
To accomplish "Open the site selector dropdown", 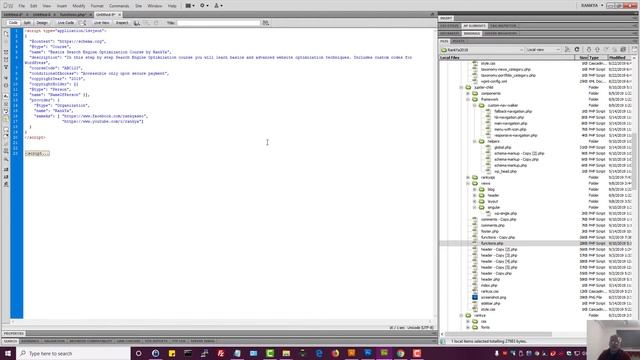I will click(x=482, y=50).
